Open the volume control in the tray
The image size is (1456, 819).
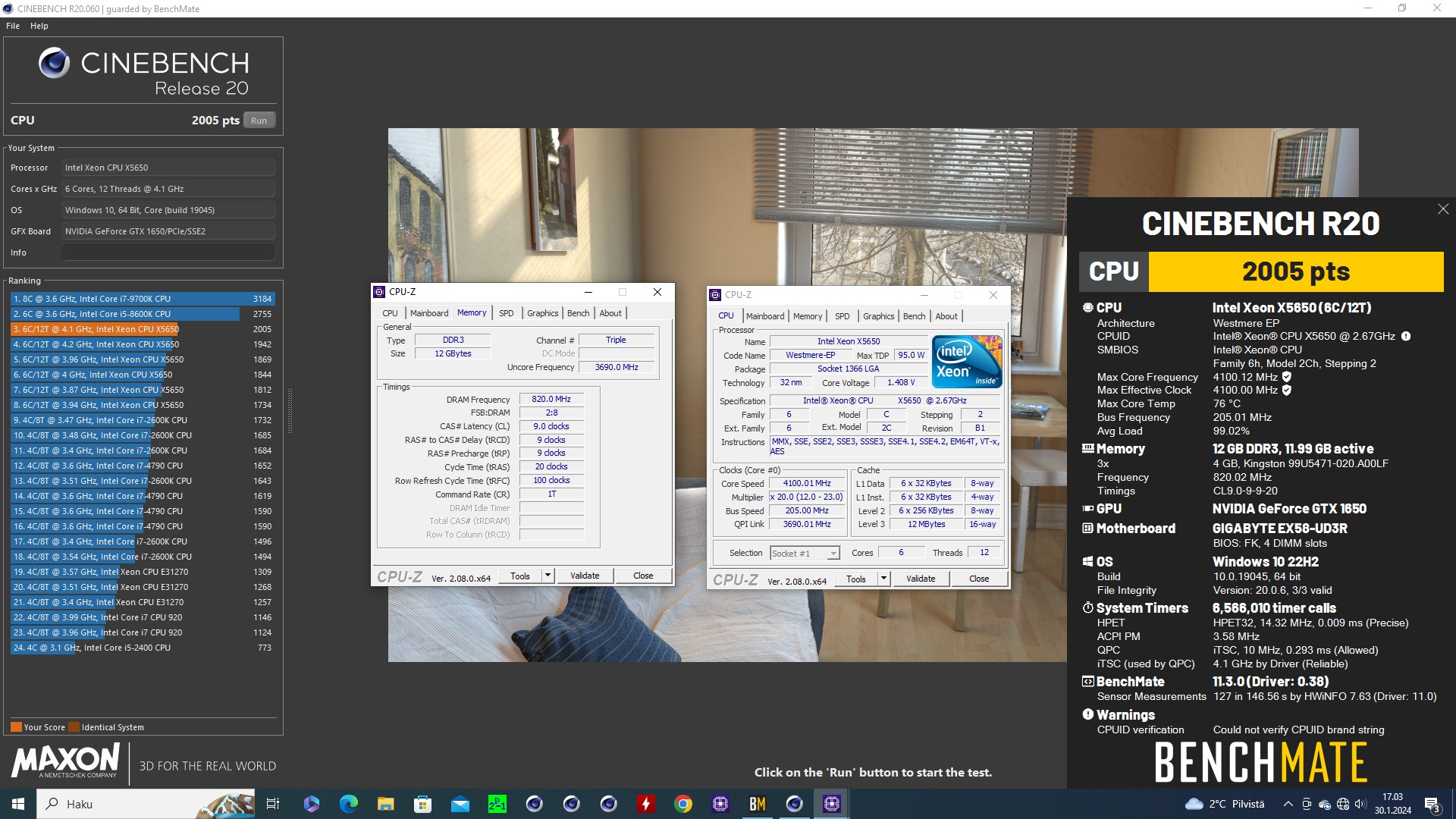(1360, 804)
